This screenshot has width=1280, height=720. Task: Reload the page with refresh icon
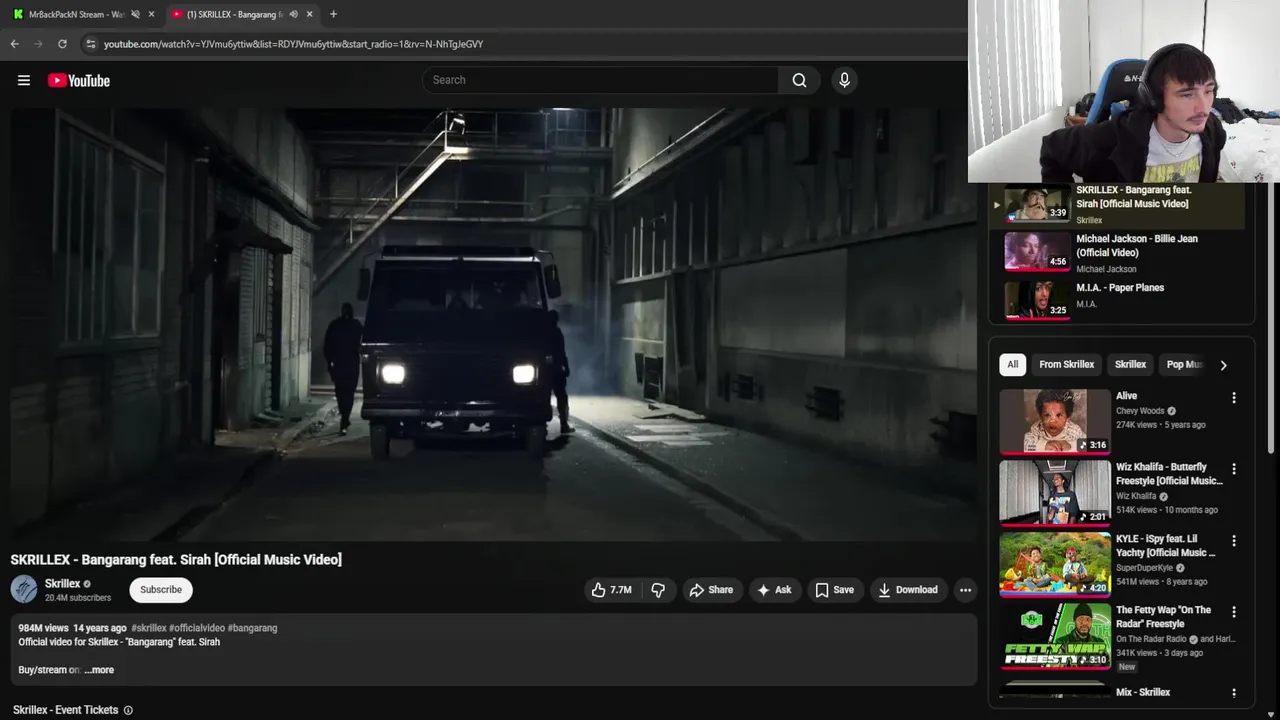(62, 44)
